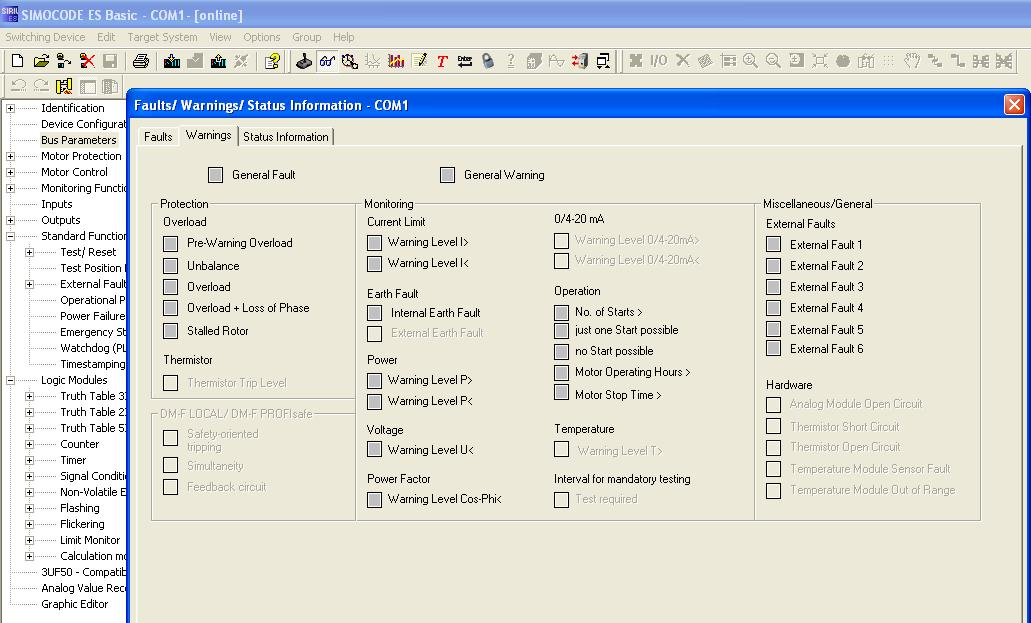Select Graphic Editor in the tree
The image size is (1031, 623).
[74, 604]
